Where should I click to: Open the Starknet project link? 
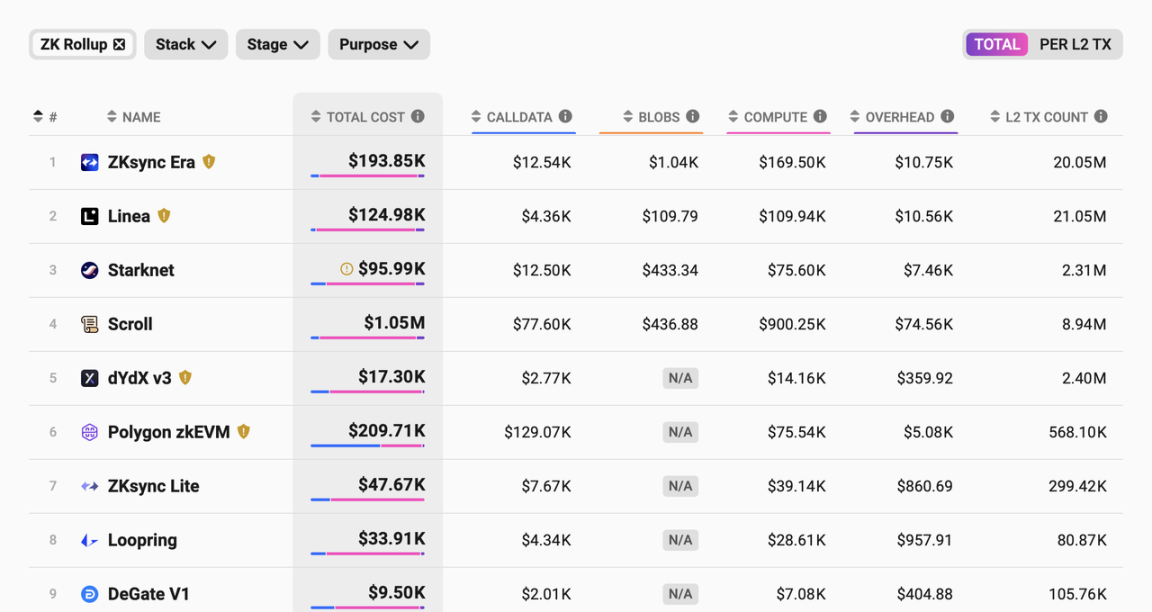tap(141, 270)
